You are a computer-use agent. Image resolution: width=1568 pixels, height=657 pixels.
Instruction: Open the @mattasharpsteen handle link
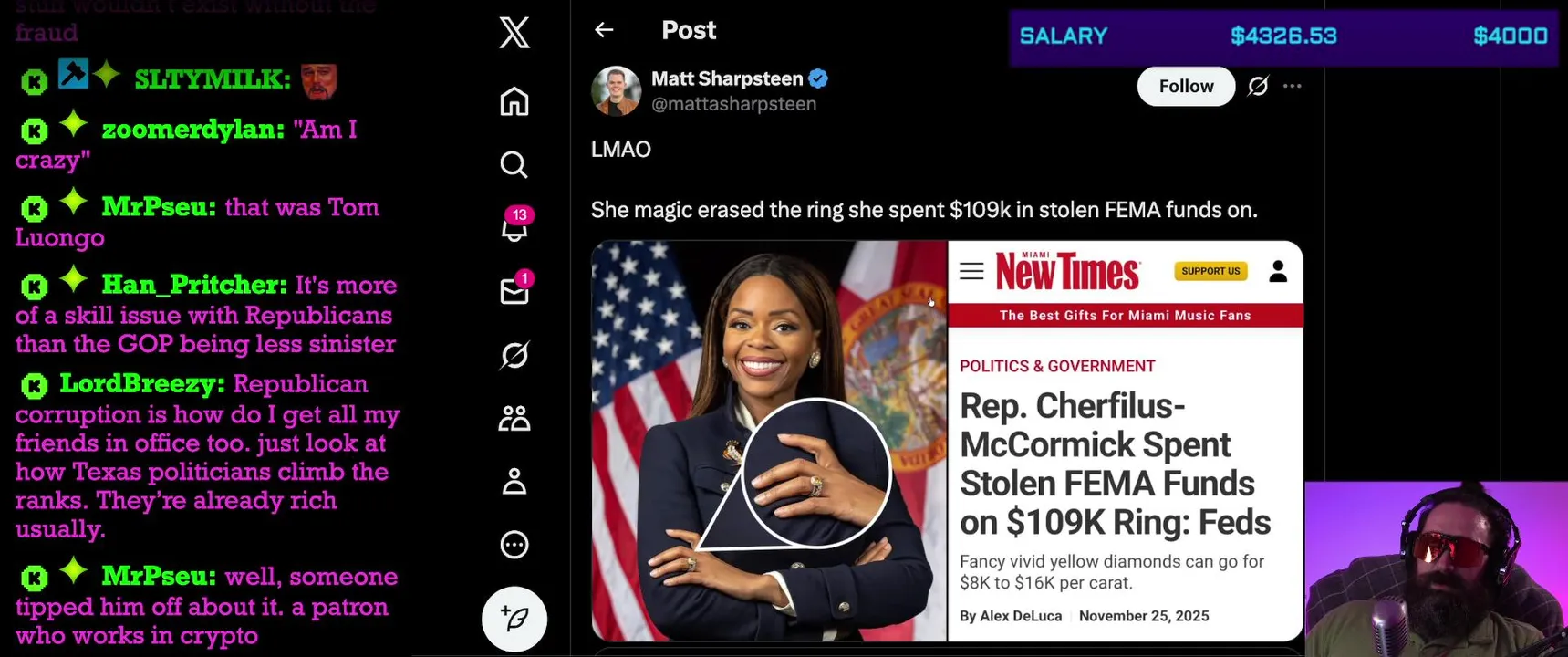733,104
